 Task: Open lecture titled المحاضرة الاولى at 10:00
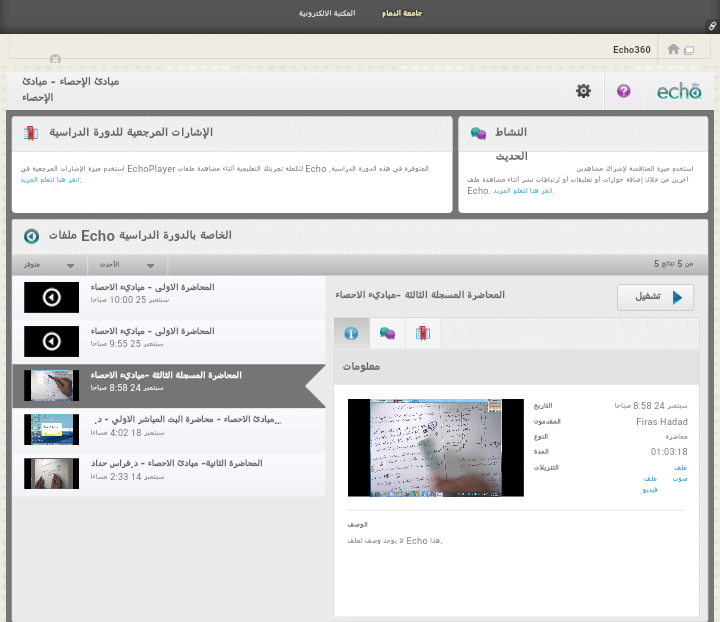click(x=152, y=287)
